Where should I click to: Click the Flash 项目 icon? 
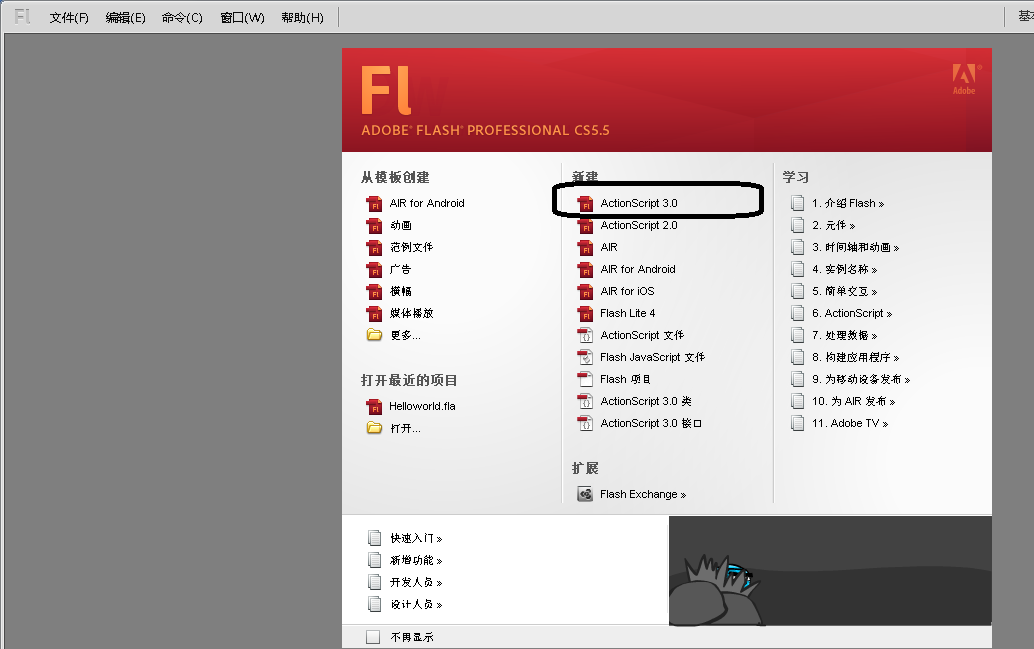click(x=586, y=379)
